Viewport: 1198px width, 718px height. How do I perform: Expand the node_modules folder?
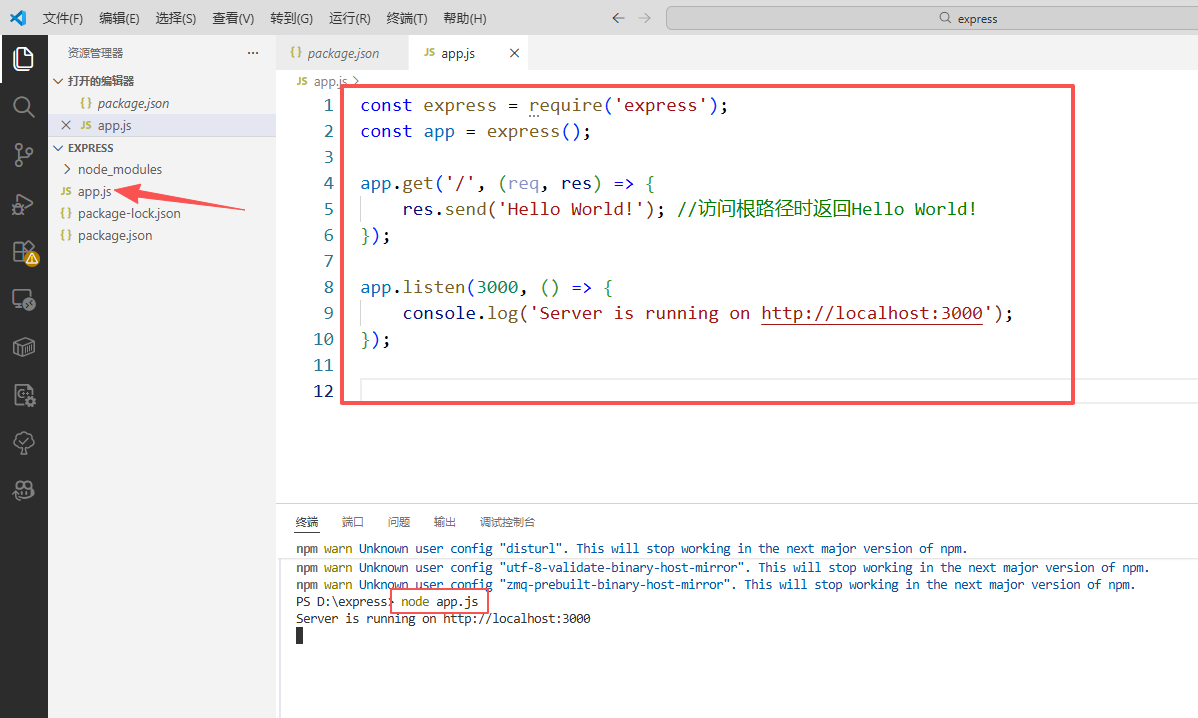pos(119,170)
